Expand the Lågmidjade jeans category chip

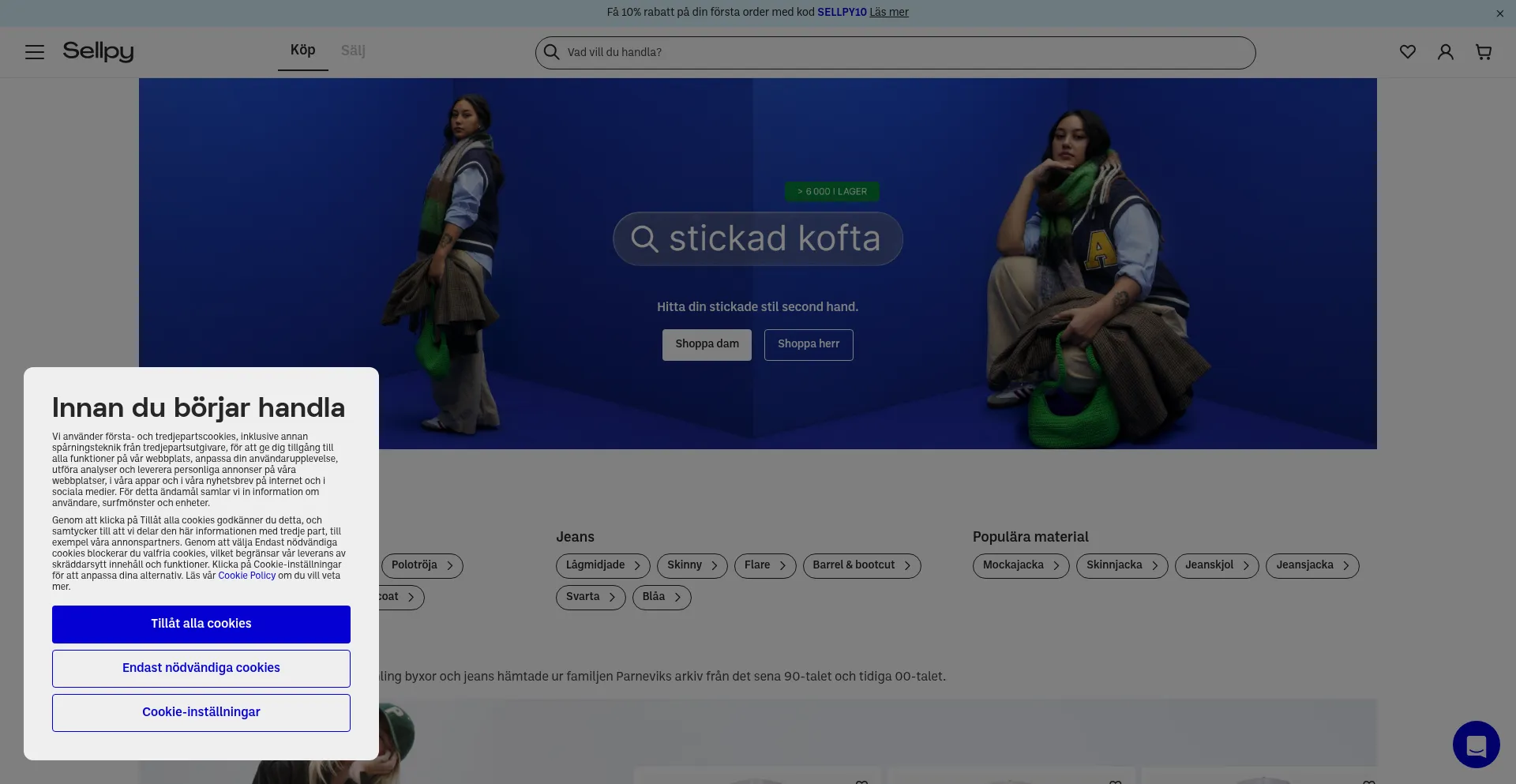click(602, 565)
